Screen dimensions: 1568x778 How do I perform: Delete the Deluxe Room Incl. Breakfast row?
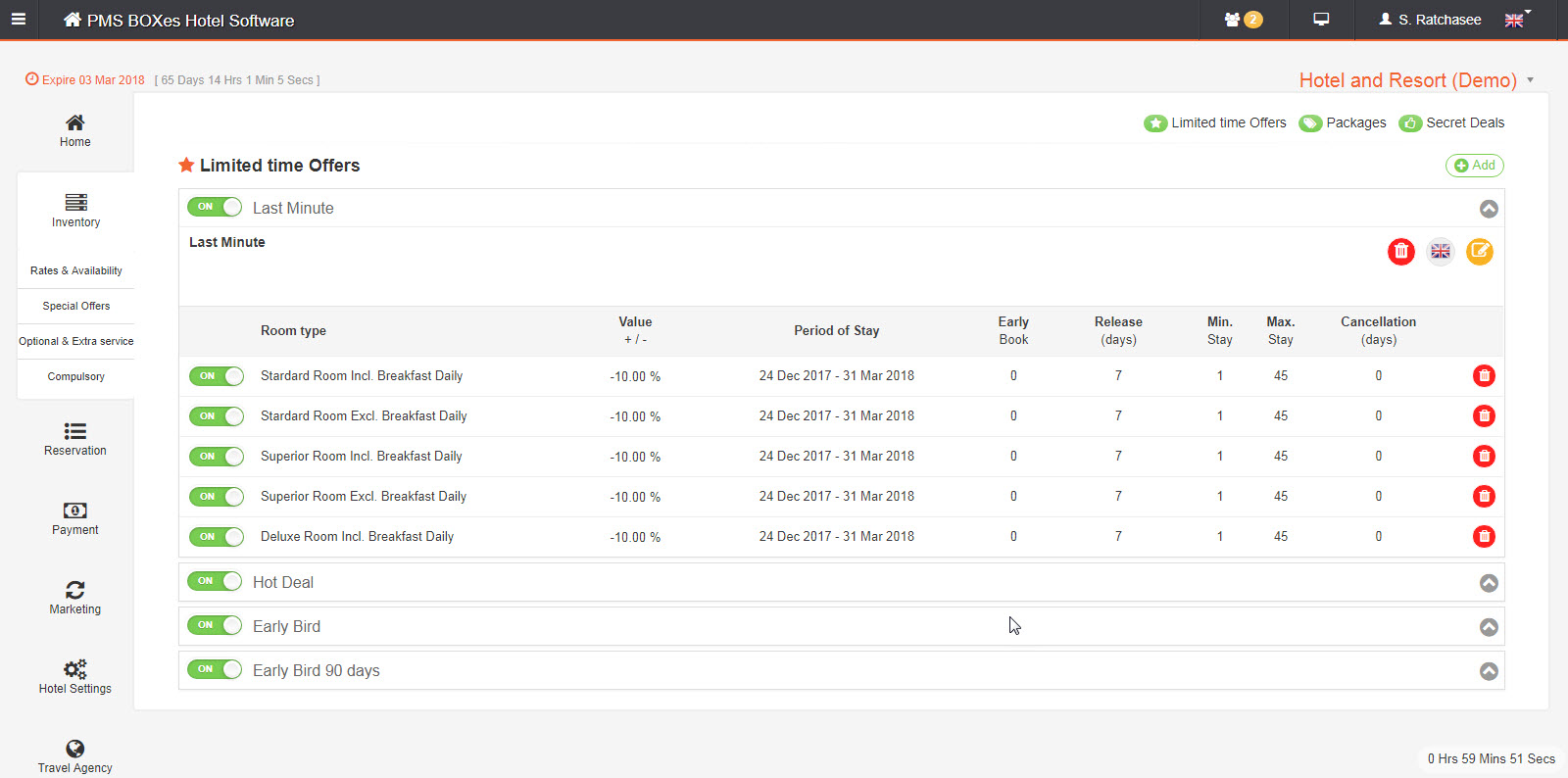1484,537
